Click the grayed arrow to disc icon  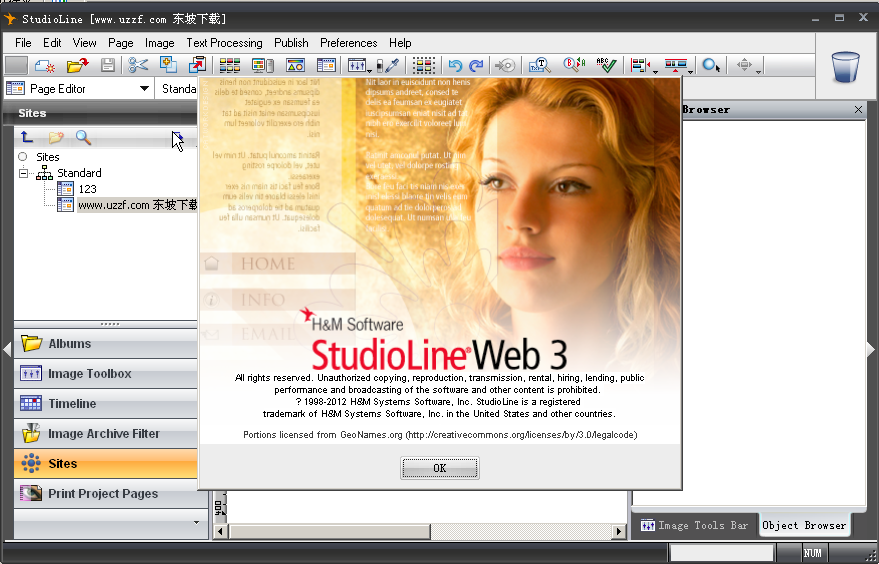[505, 66]
